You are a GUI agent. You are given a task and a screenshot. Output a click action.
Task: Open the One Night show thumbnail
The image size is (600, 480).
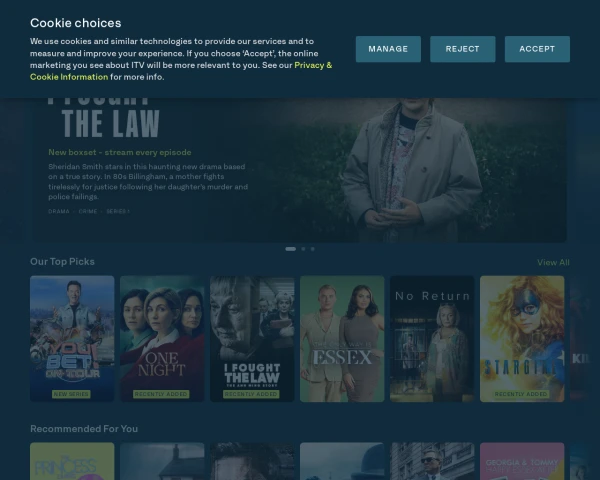coord(162,339)
